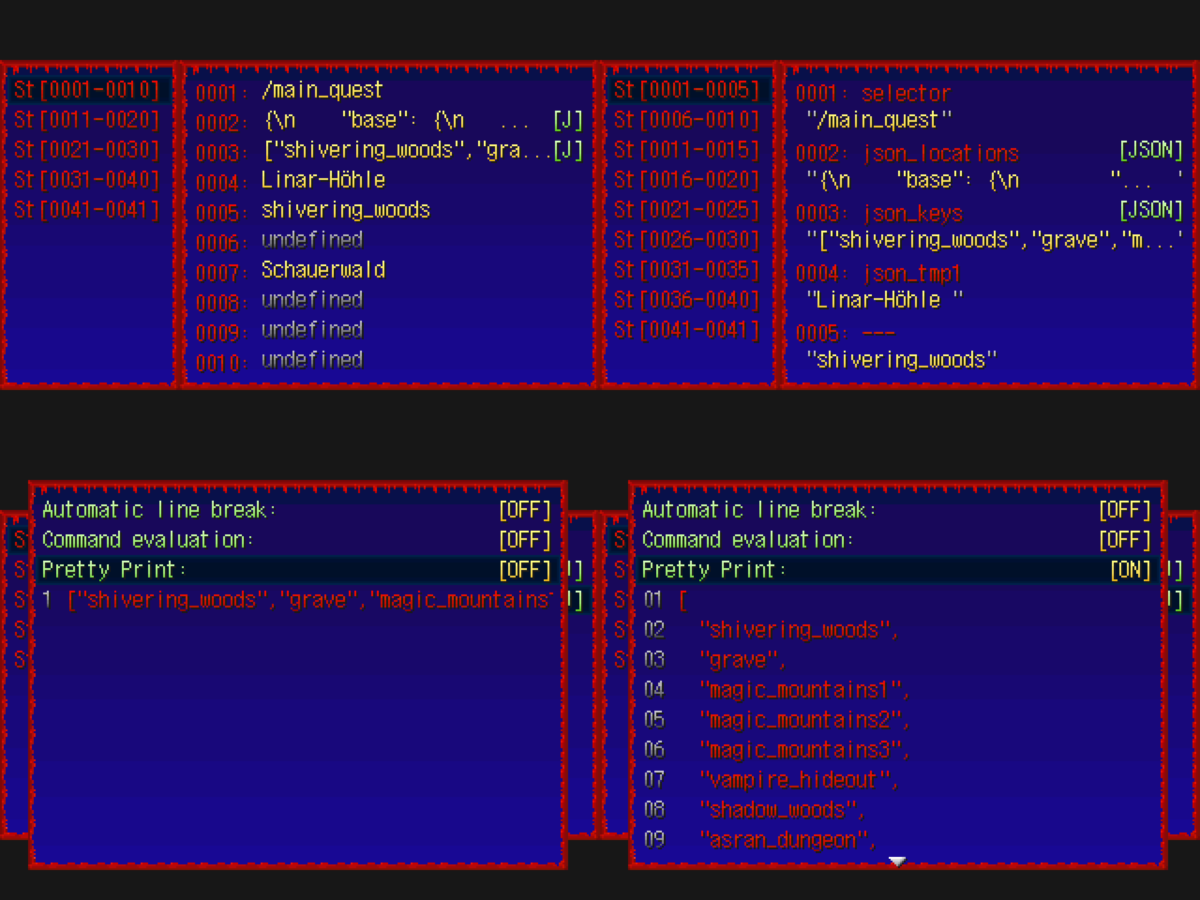Click the [JSON] indicator beside json_keys
Screen dimensions: 1200x900
pyautogui.click(x=1150, y=209)
